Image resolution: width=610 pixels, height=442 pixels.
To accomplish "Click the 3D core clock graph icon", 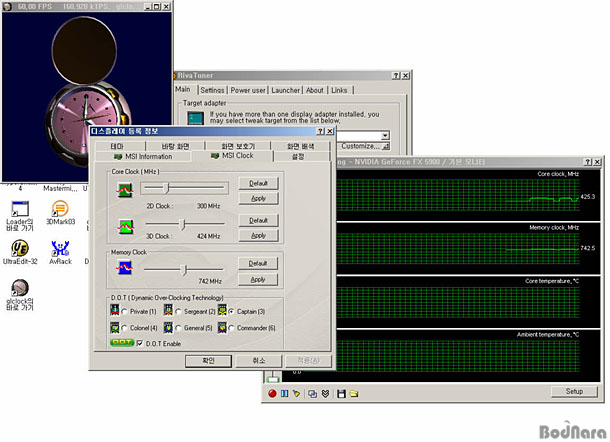I will 125,226.
